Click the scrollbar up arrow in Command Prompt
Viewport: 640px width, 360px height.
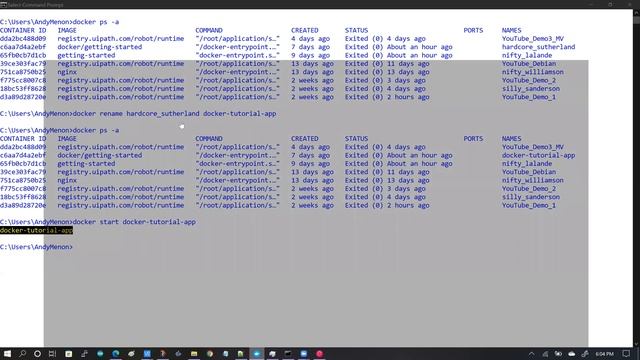point(636,12)
